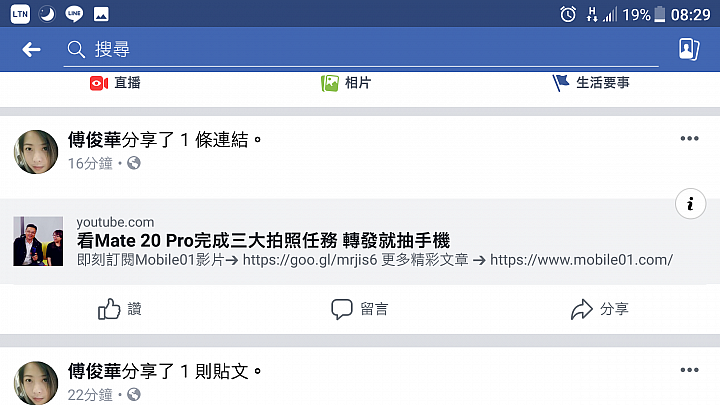Add a photo with 相片
The height and width of the screenshot is (405, 720).
346,83
